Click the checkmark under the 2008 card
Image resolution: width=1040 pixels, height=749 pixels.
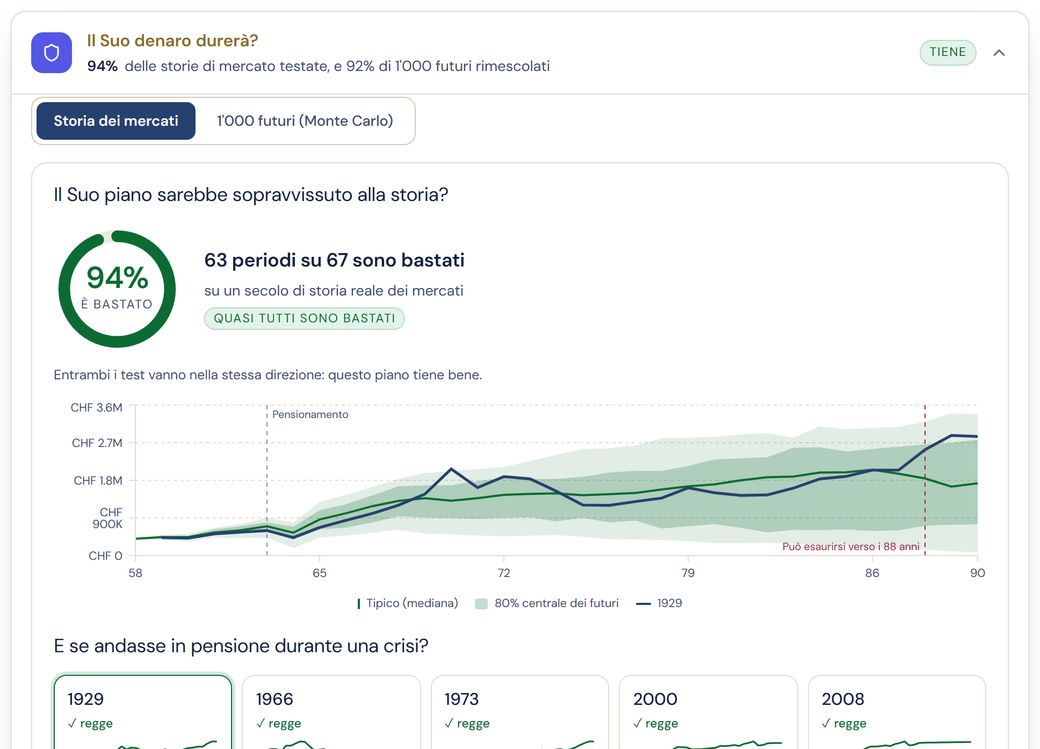pyautogui.click(x=826, y=724)
